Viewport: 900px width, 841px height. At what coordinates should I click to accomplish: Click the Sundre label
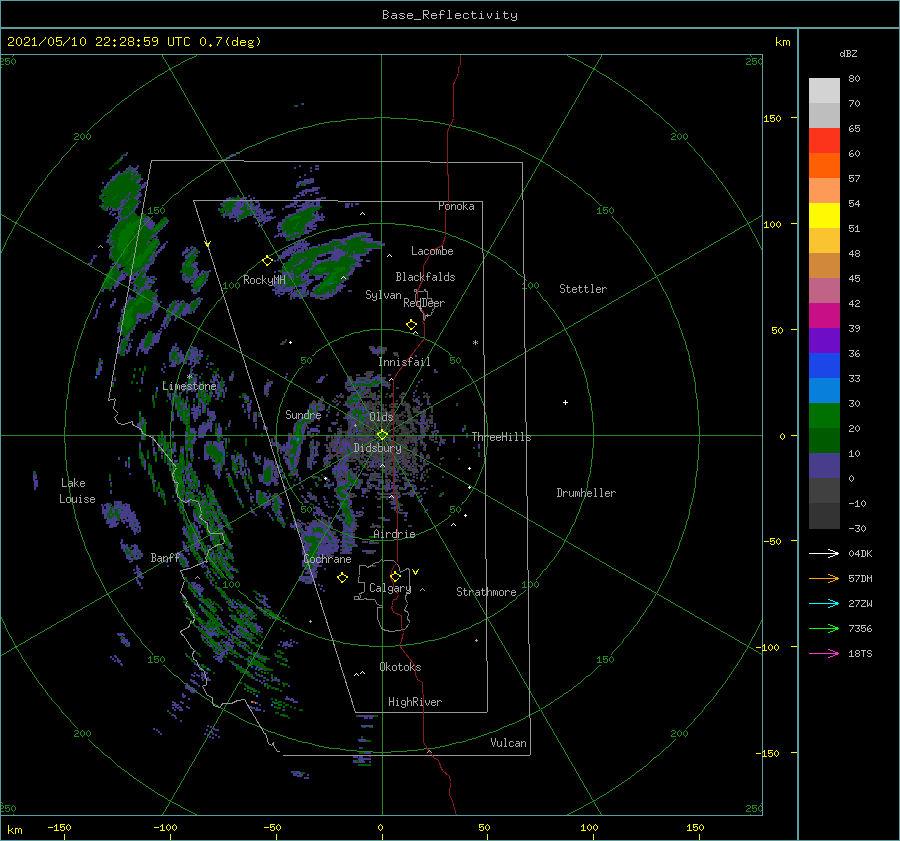point(303,414)
